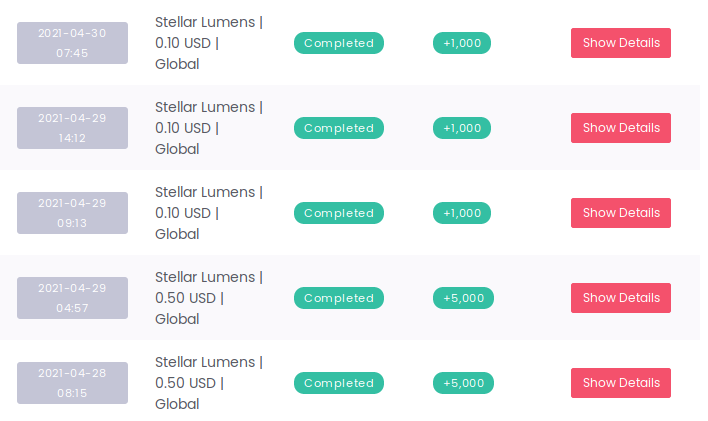Click the 2021-04-29 04:57 date badge

(72, 298)
